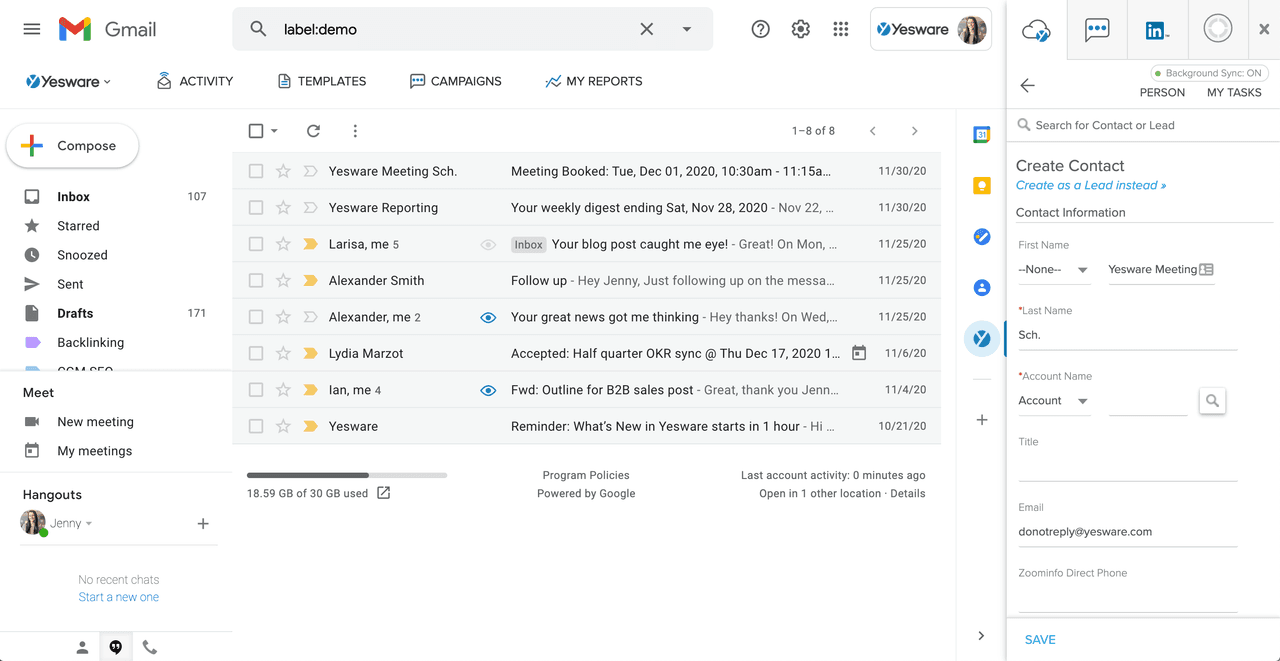The height and width of the screenshot is (661, 1280).
Task: Open the Account type dropdown
Action: click(x=1053, y=401)
